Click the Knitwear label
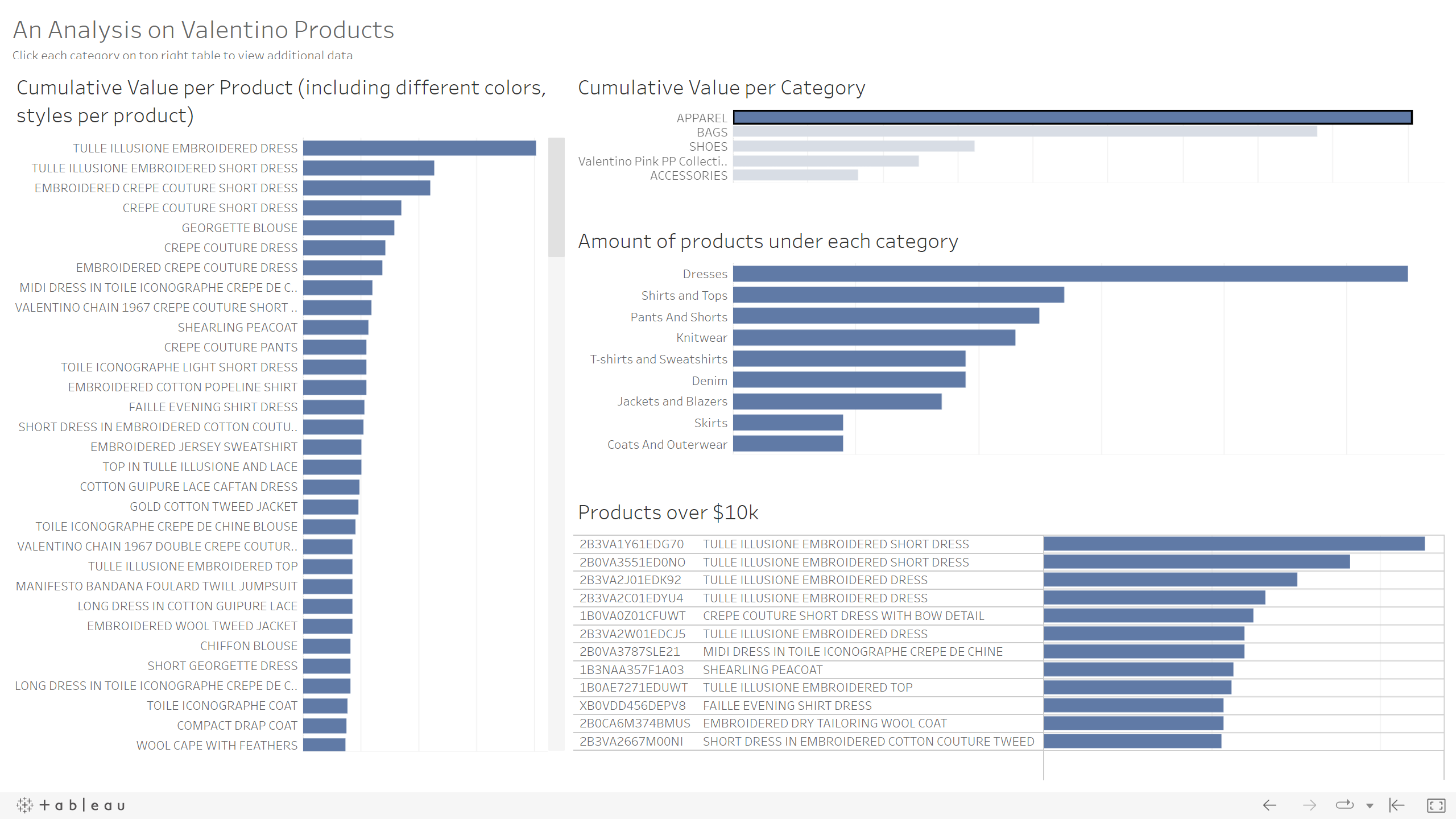The height and width of the screenshot is (819, 1456). click(702, 338)
